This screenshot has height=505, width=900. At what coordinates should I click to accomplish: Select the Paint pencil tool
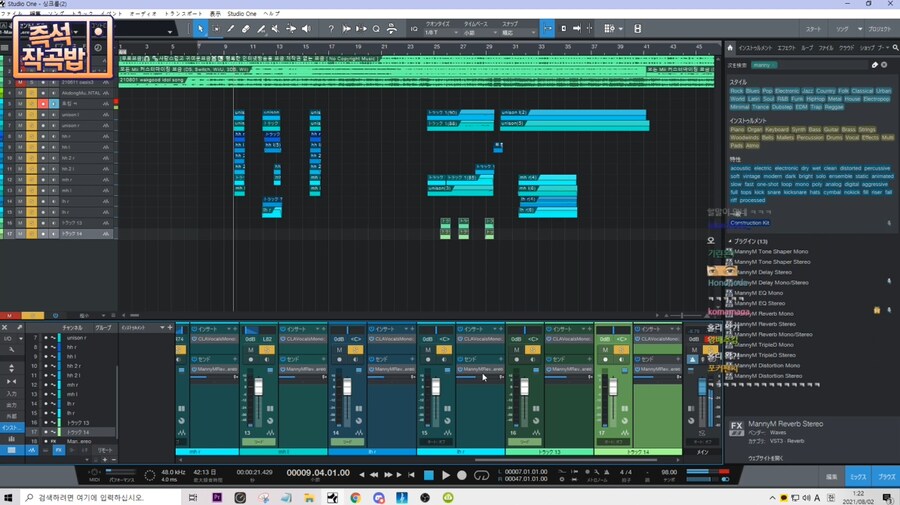pyautogui.click(x=231, y=28)
